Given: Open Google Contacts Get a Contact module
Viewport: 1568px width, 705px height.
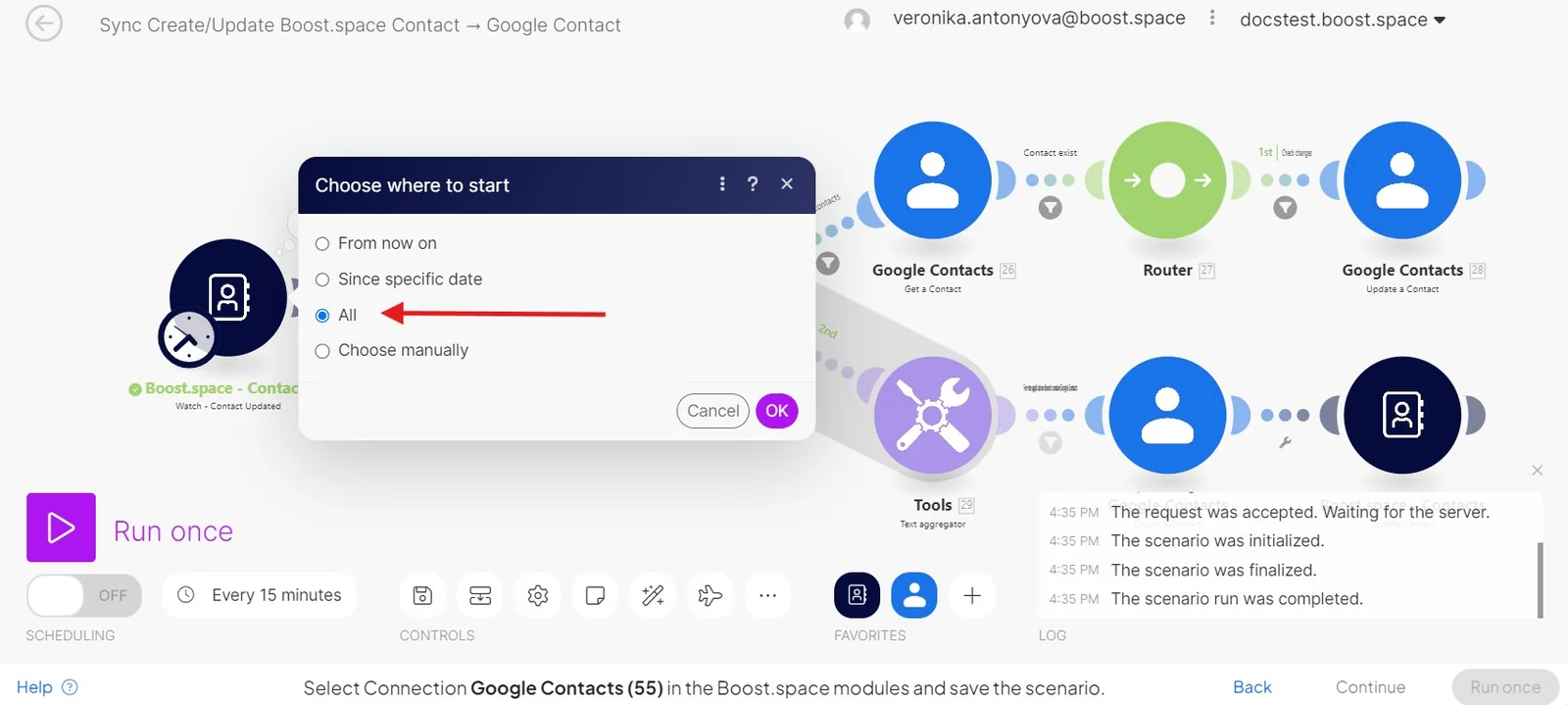Looking at the screenshot, I should pos(932,180).
